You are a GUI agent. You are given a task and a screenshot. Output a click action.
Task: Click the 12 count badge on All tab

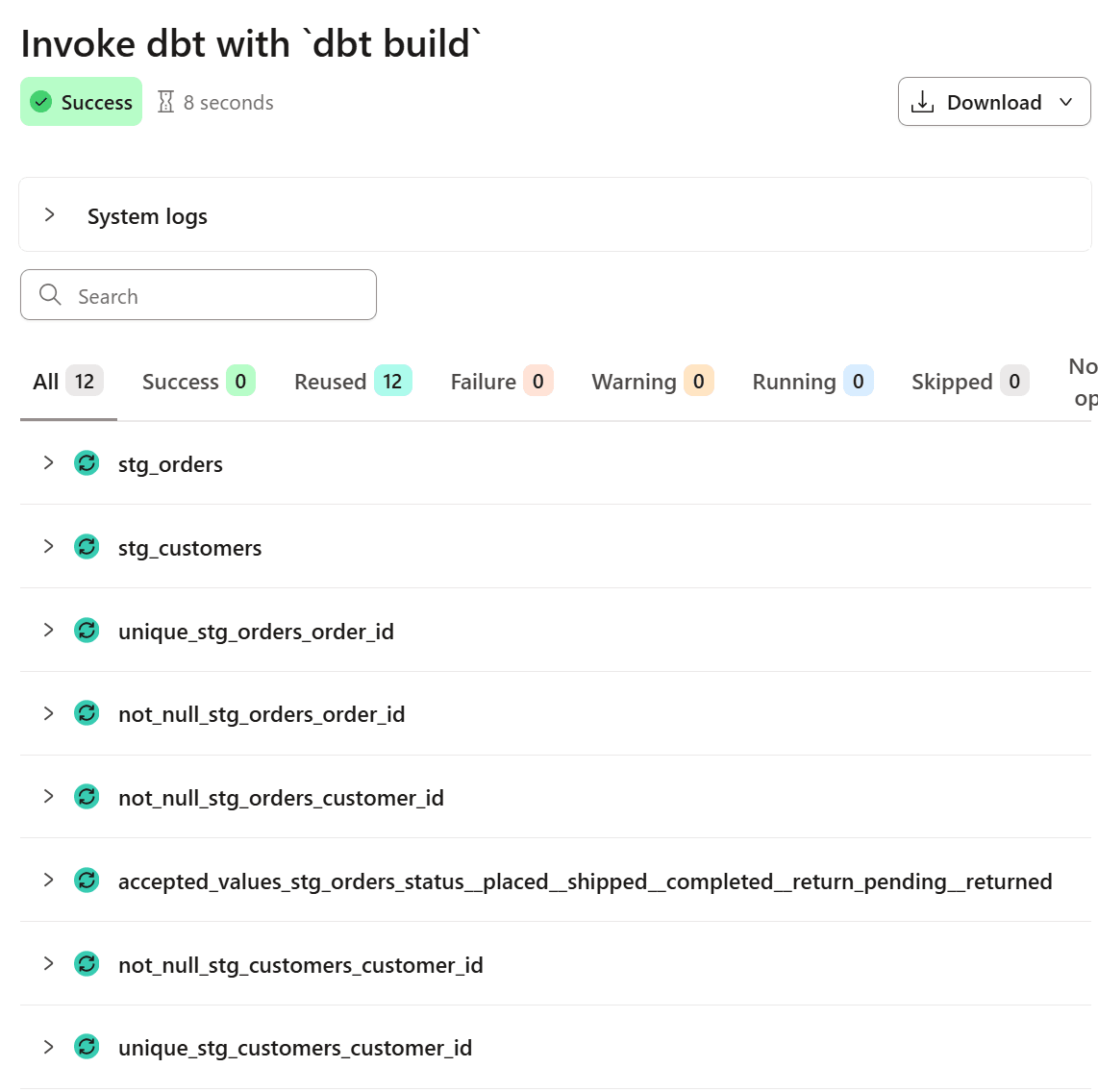(85, 381)
